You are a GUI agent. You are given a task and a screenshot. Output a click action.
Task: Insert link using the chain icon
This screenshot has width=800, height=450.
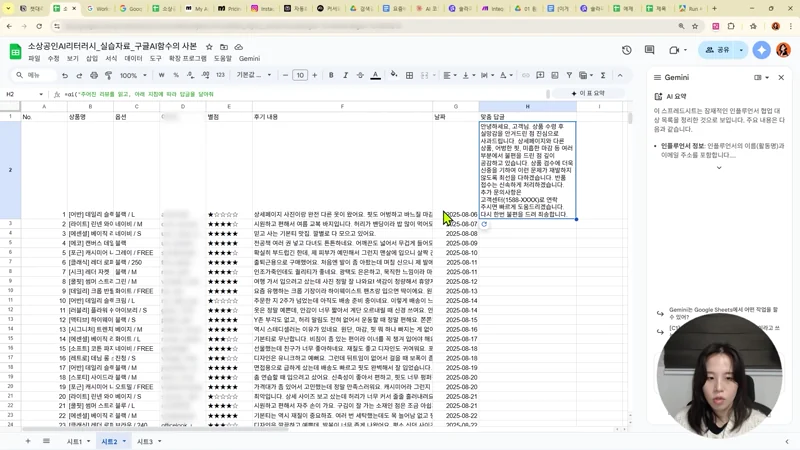526,76
